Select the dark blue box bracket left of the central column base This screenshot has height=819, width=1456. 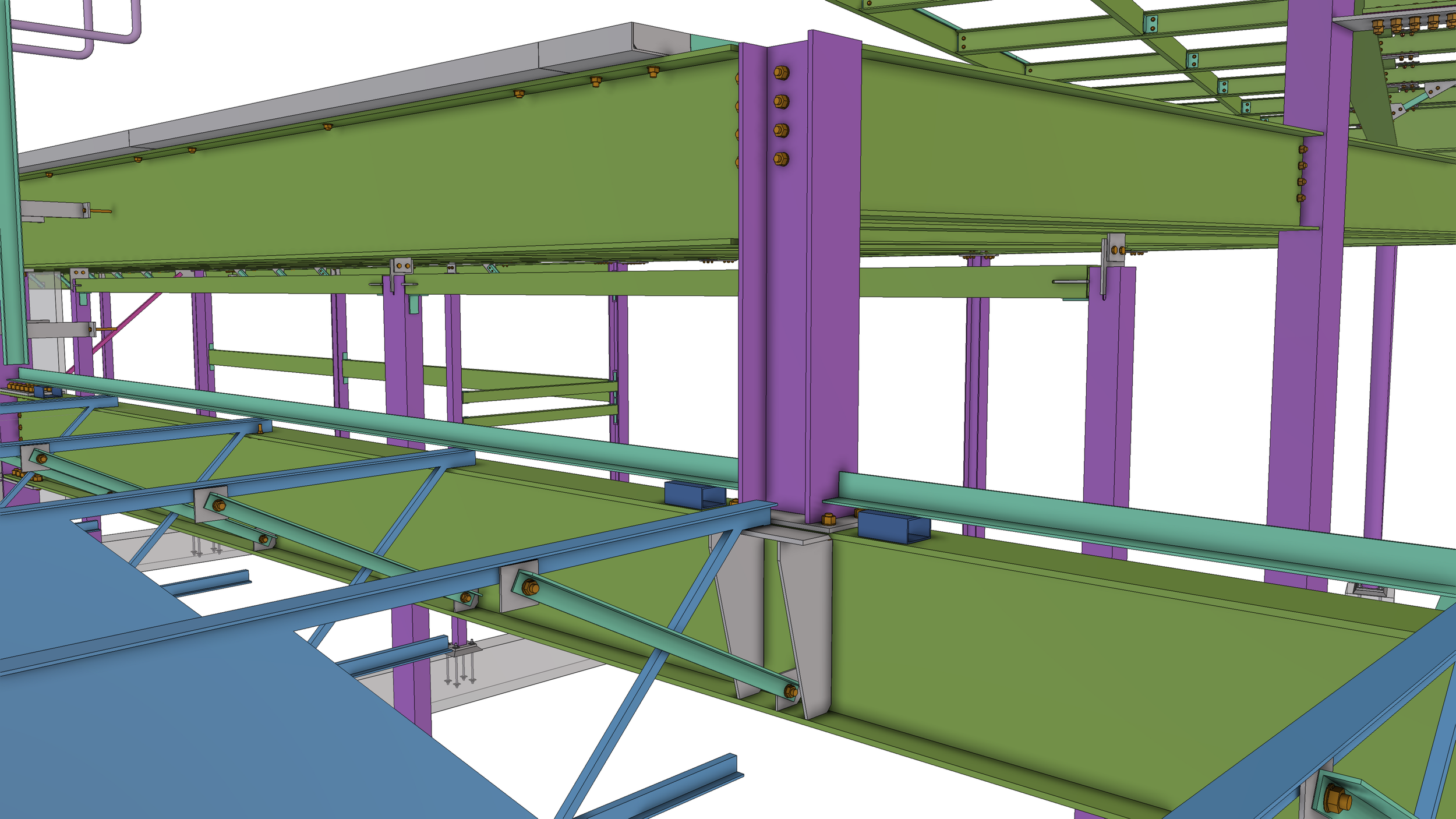pyautogui.click(x=695, y=495)
